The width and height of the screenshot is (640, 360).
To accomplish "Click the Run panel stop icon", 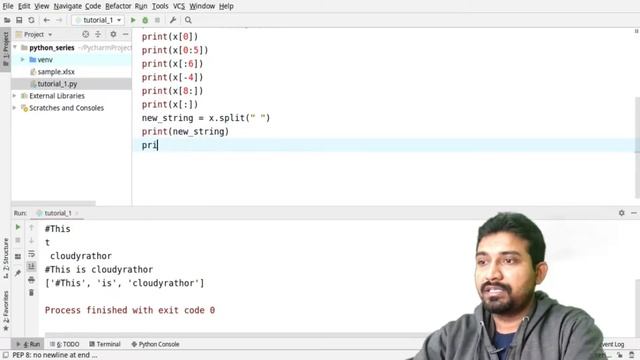I will 18,240.
